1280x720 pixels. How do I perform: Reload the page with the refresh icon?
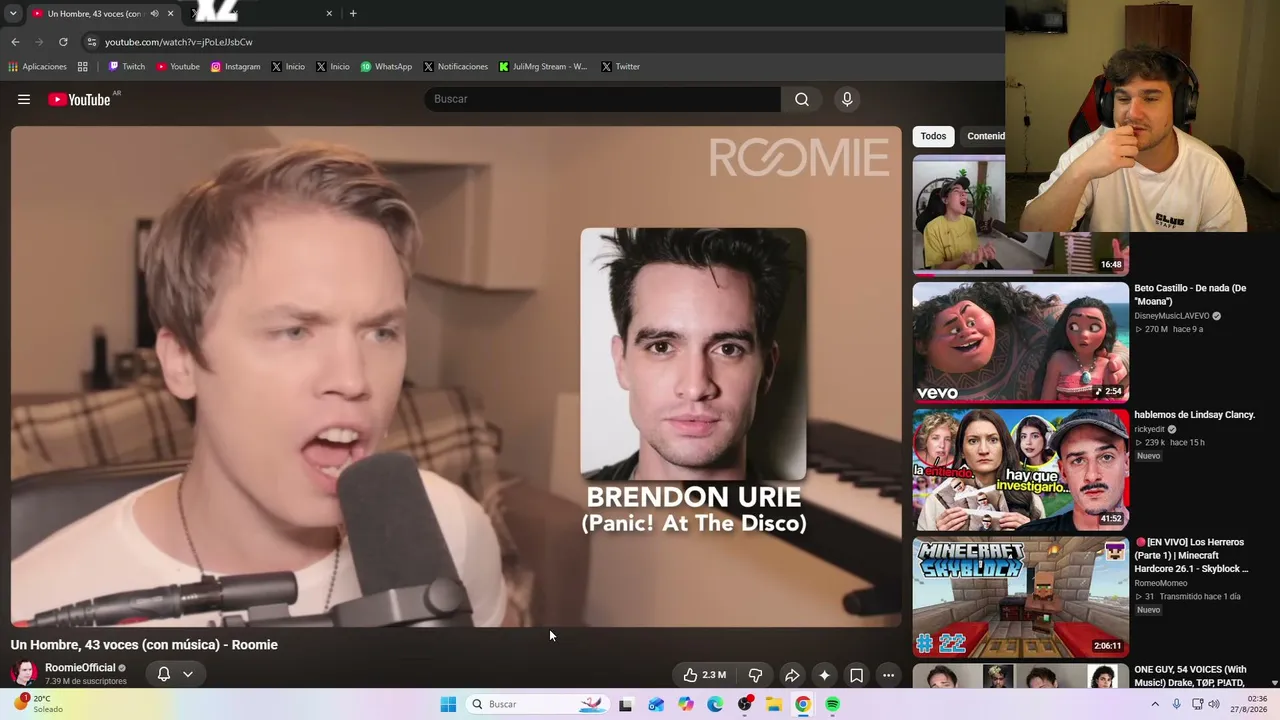pyautogui.click(x=63, y=42)
